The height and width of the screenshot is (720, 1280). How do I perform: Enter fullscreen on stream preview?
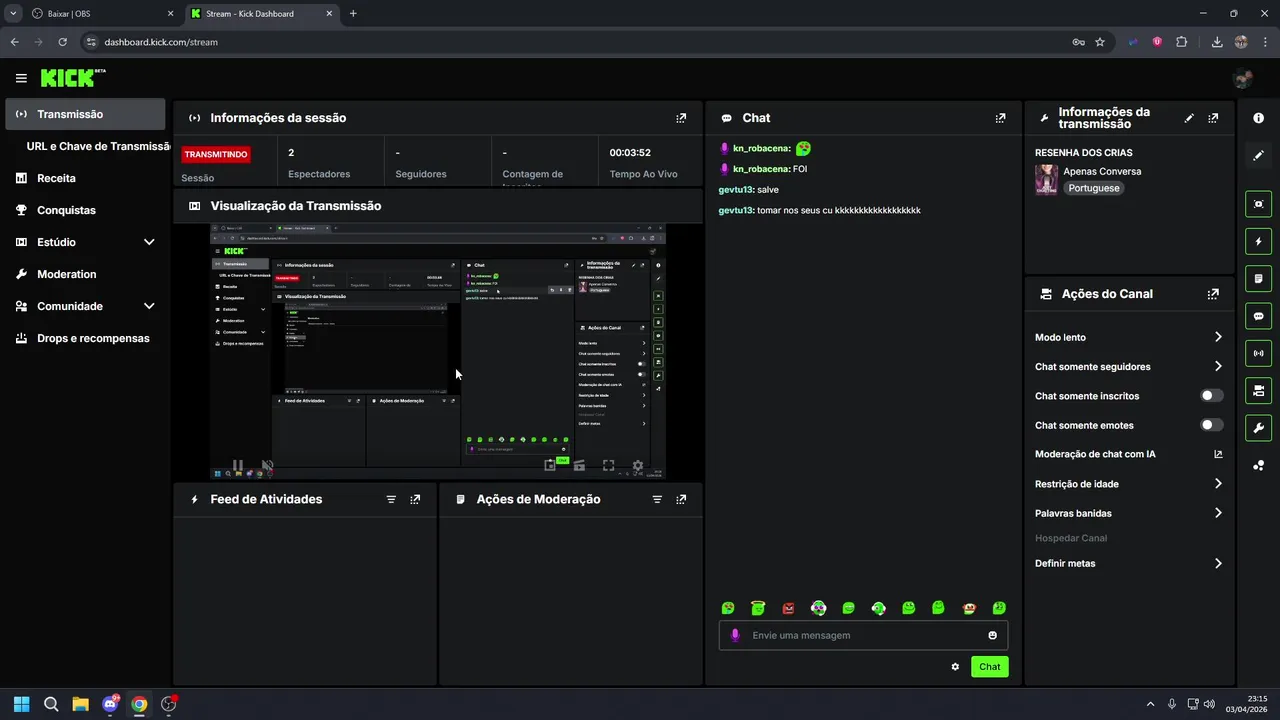coord(608,466)
